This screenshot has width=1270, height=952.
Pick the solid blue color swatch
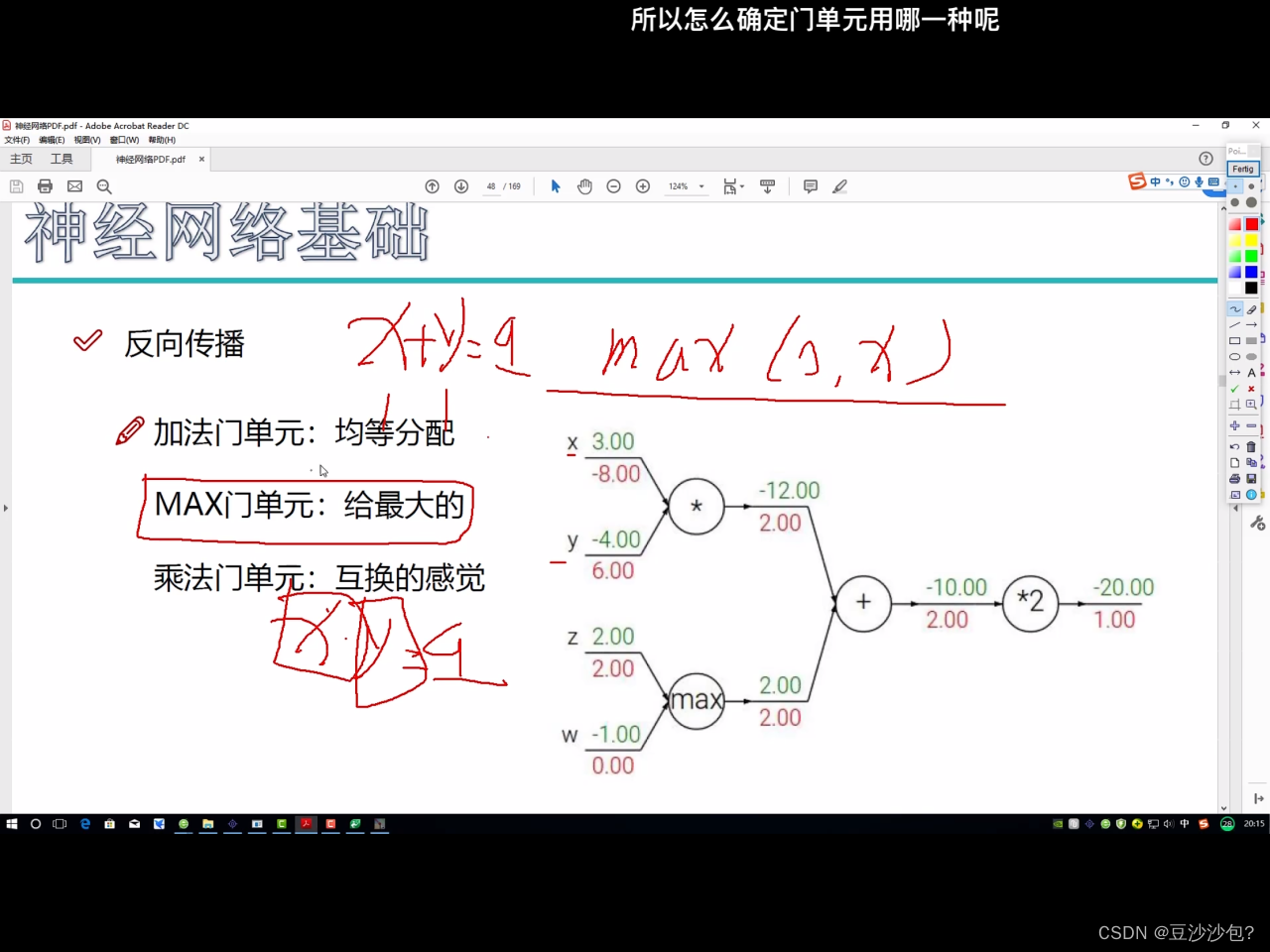(1251, 272)
